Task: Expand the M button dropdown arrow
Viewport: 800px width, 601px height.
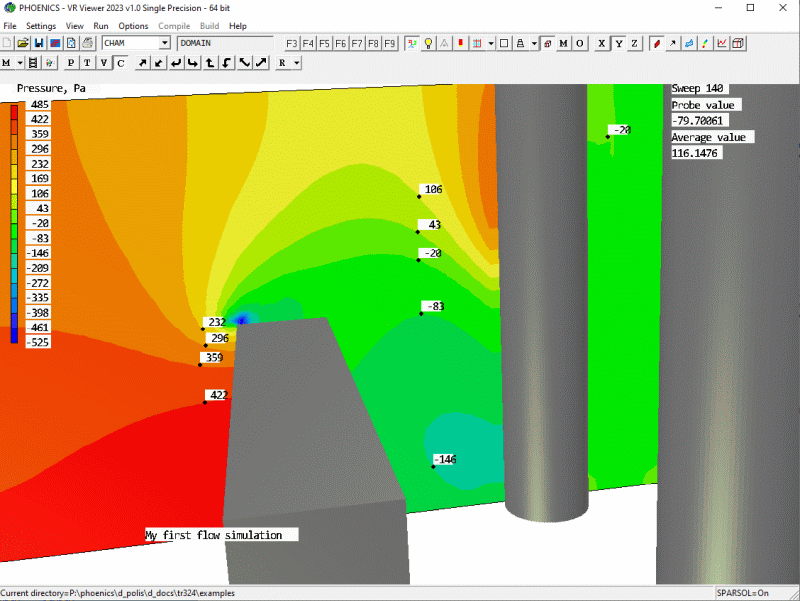Action: (x=20, y=63)
